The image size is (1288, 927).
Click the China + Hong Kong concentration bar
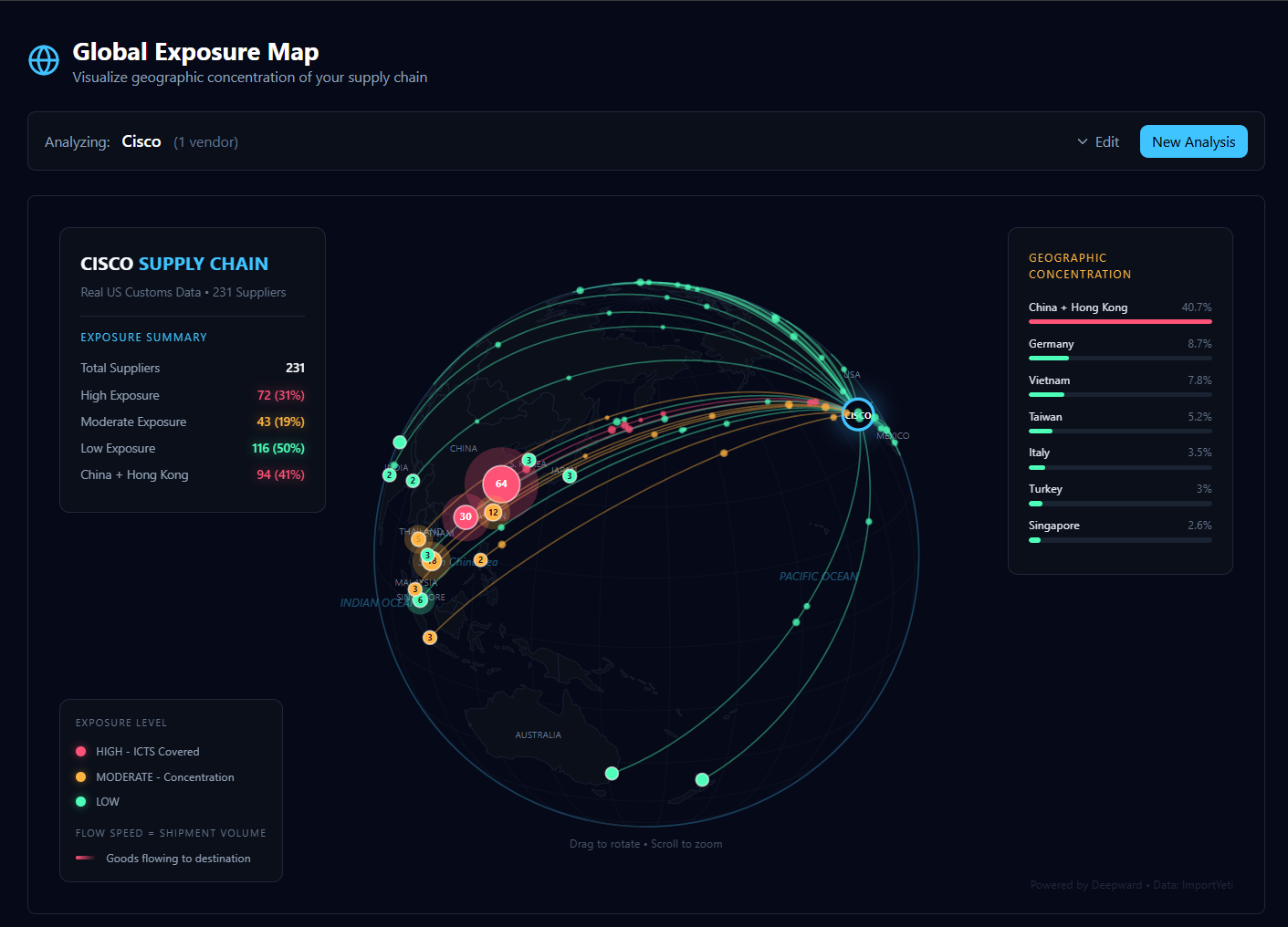pyautogui.click(x=1120, y=321)
